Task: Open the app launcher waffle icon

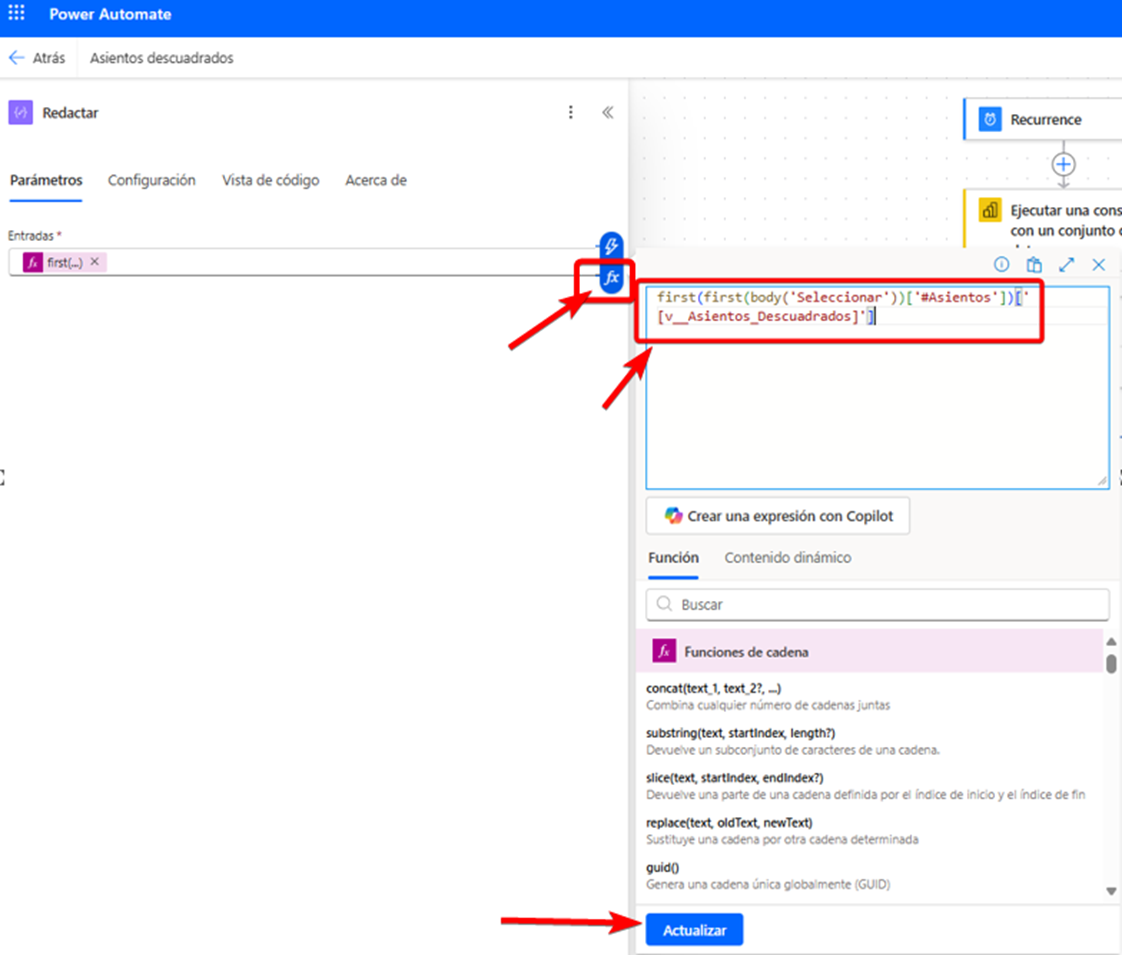Action: 16,15
